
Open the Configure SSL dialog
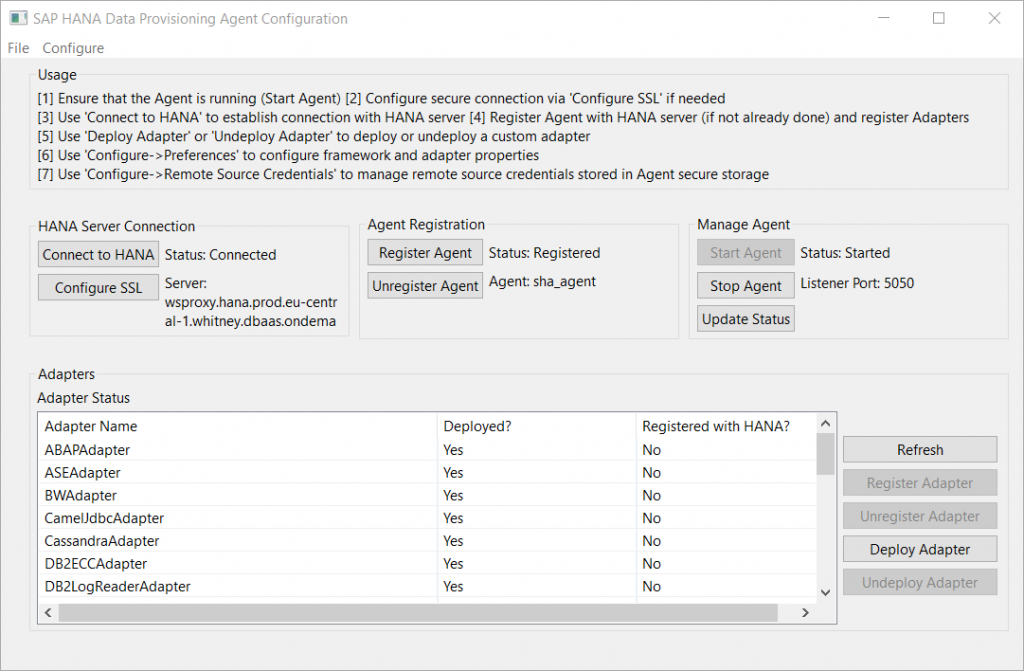(98, 287)
